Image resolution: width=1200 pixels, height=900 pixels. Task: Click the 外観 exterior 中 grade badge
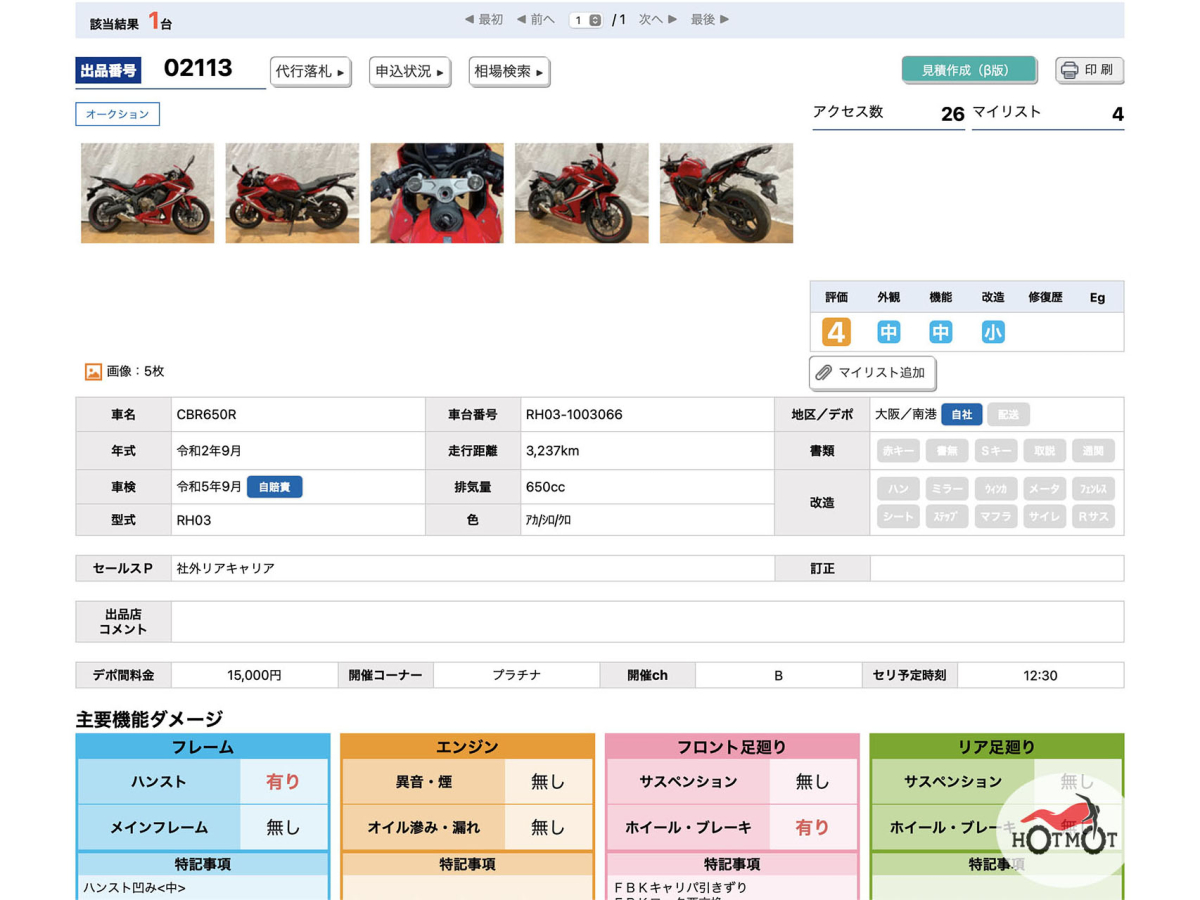888,332
